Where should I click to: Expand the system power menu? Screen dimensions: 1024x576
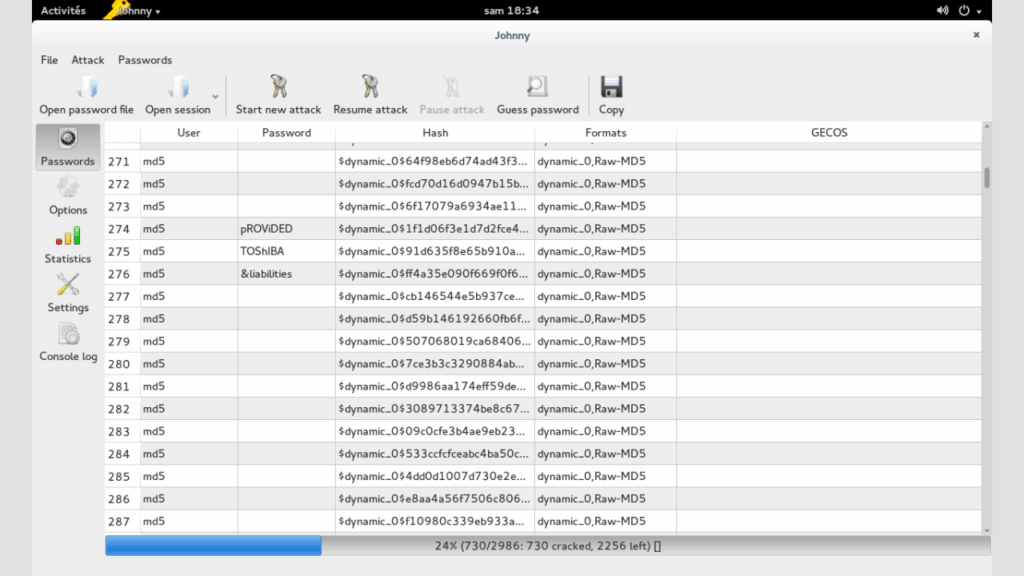click(x=968, y=11)
